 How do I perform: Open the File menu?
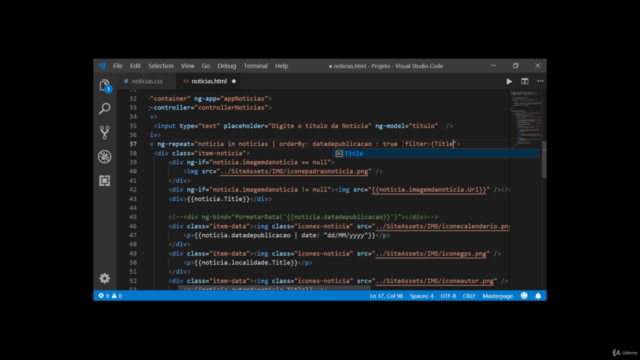pos(118,66)
